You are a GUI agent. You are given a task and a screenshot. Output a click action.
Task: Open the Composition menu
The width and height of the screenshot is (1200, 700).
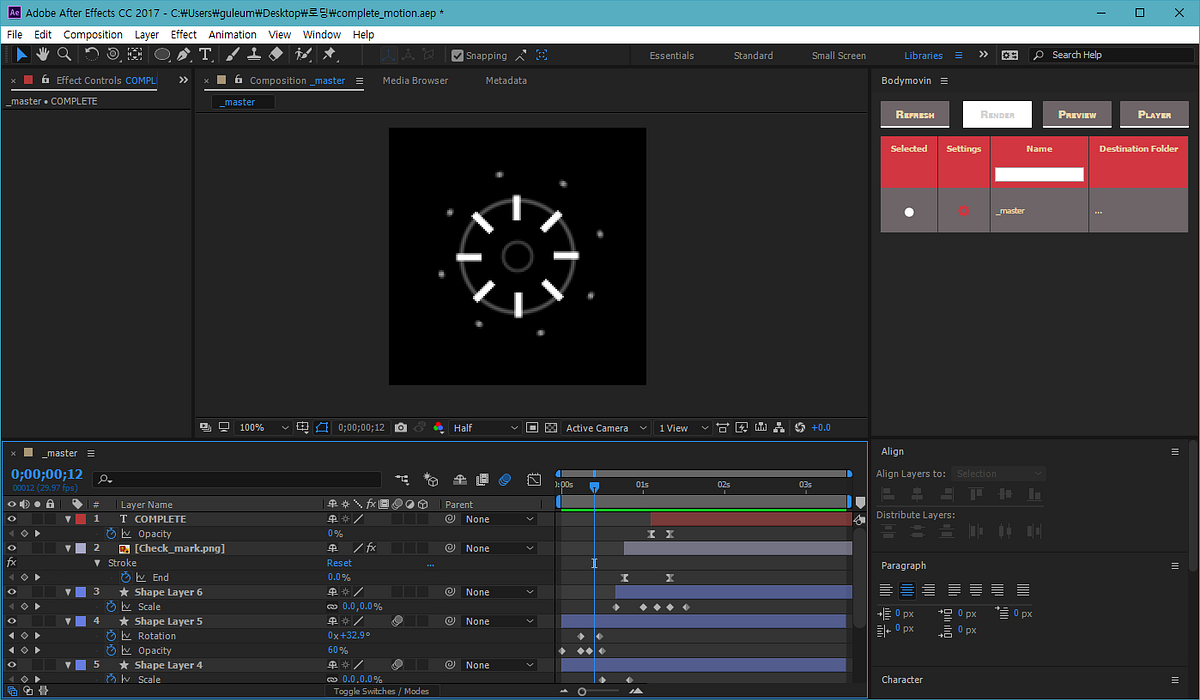93,34
